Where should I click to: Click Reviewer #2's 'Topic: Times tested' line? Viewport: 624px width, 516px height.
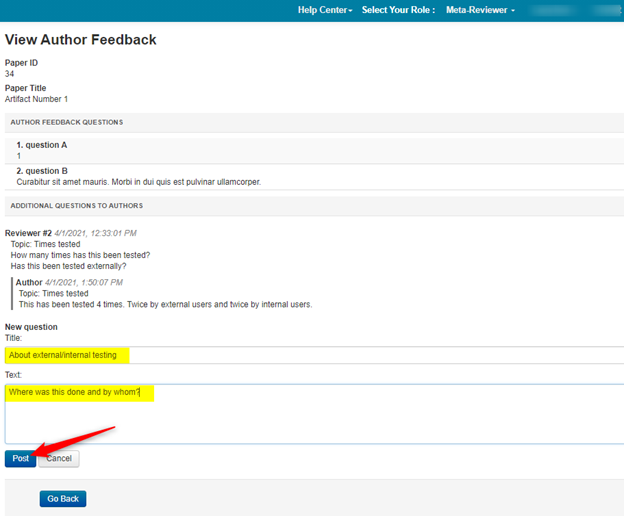pyautogui.click(x=45, y=244)
